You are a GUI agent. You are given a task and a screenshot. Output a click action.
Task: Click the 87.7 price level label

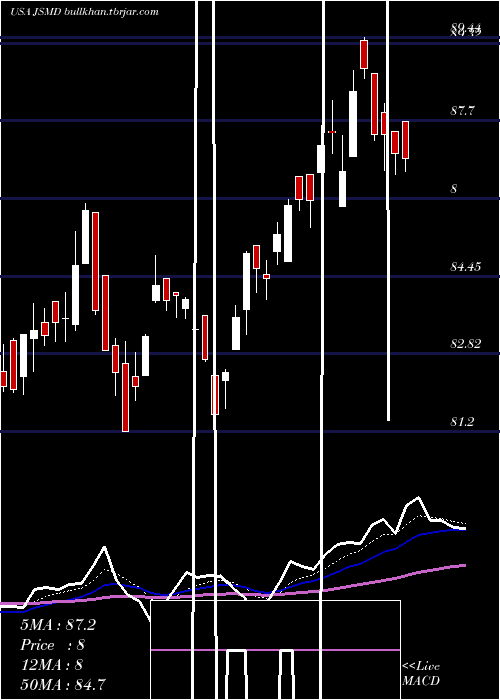463,111
